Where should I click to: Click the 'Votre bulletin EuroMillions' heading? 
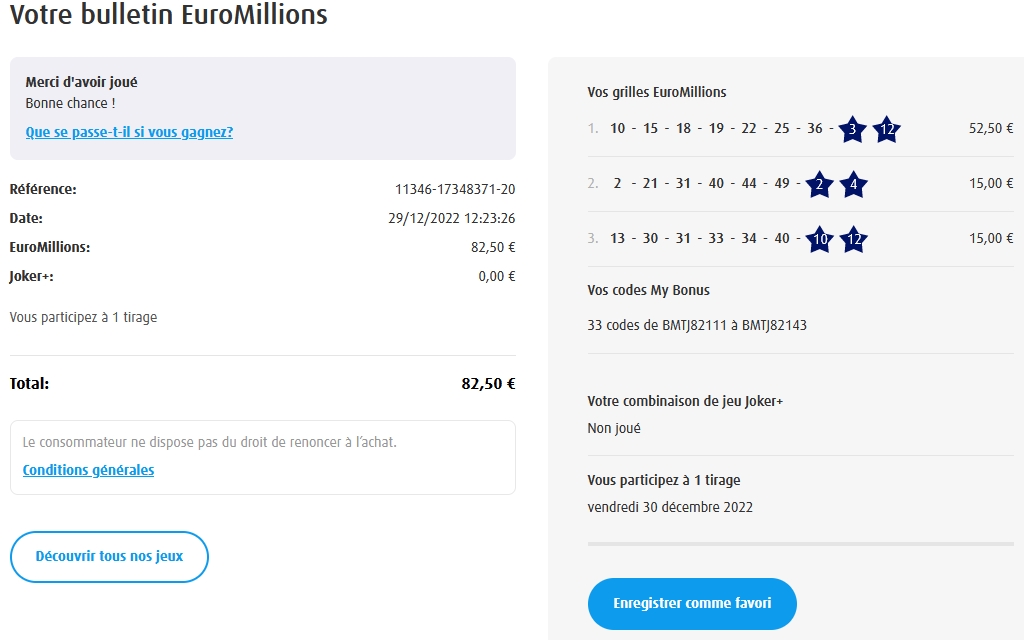click(x=168, y=15)
